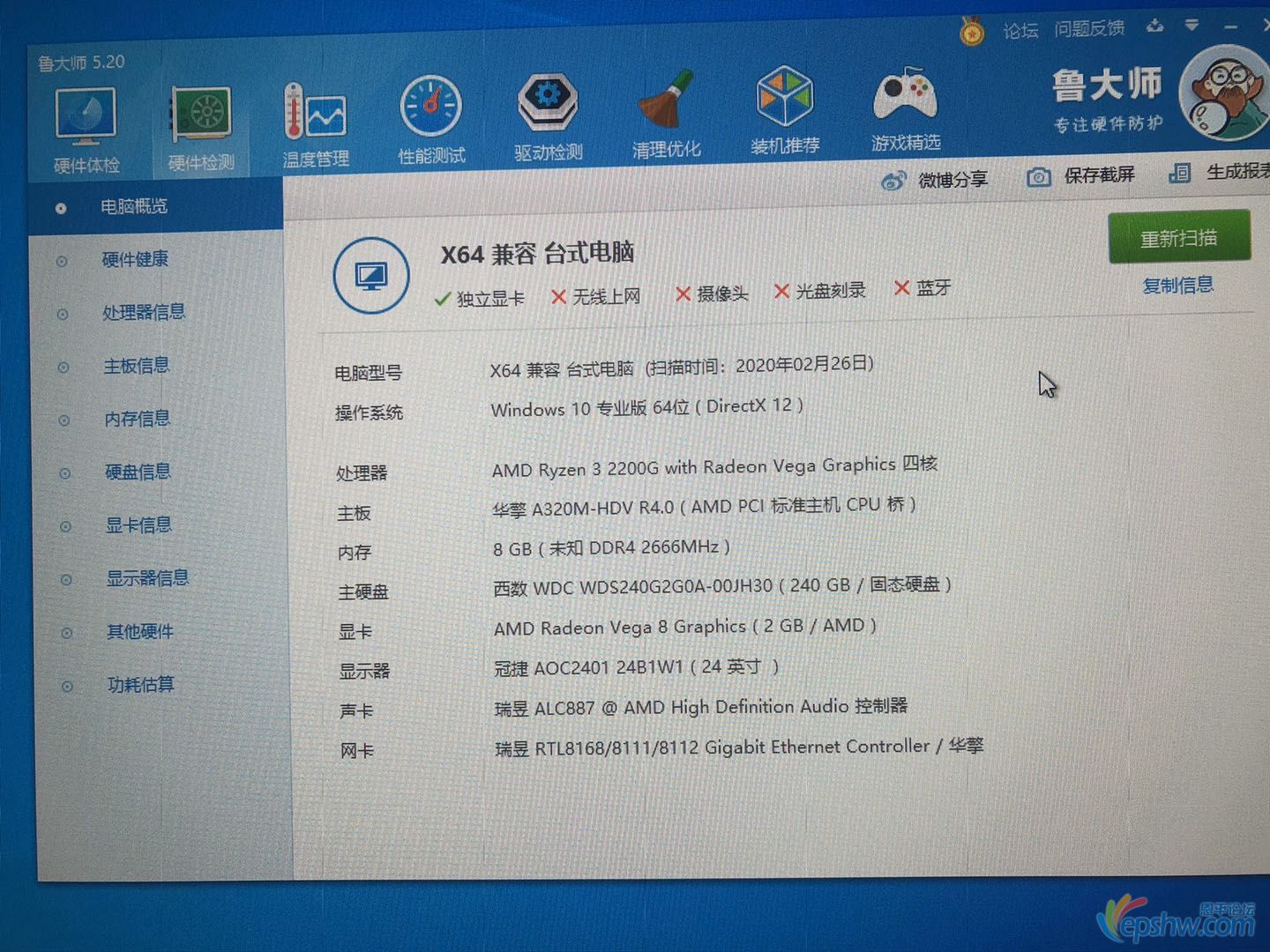
Task: Click the X64 兼容 台式电脑 heading
Action: [537, 254]
